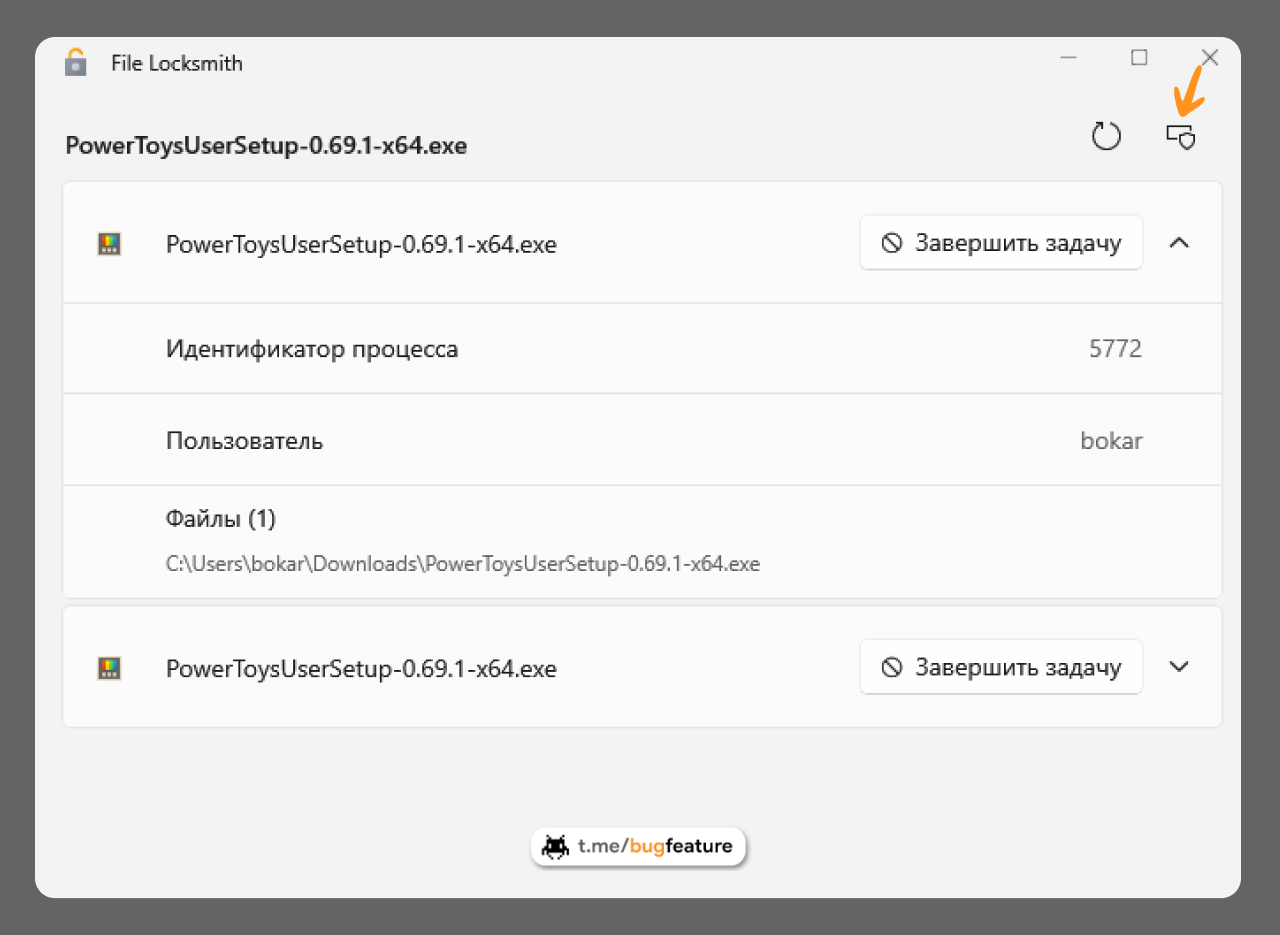This screenshot has height=935, width=1280.
Task: Click the C:\Users\bokar\Downloads file path
Action: 463,564
